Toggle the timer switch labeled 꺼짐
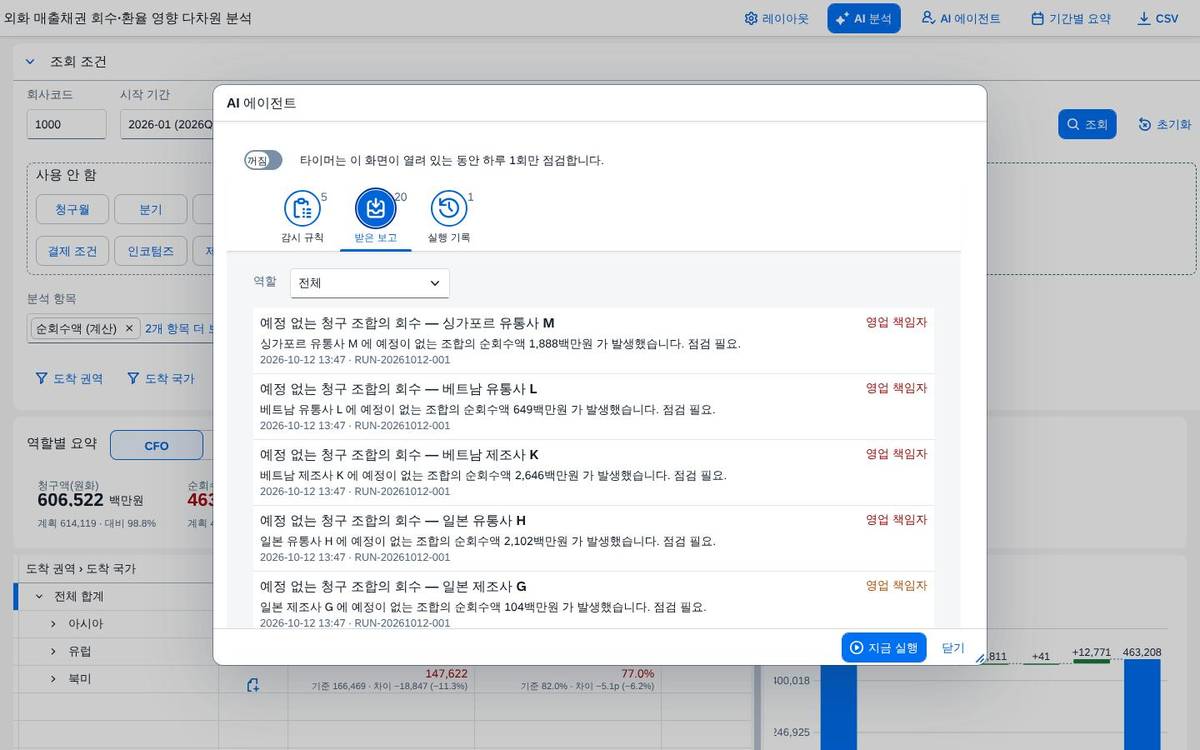 click(264, 160)
